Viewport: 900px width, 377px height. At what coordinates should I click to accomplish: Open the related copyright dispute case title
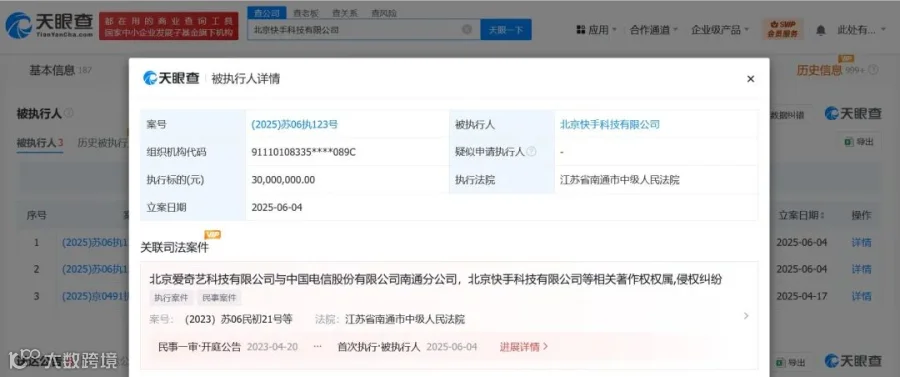point(435,279)
